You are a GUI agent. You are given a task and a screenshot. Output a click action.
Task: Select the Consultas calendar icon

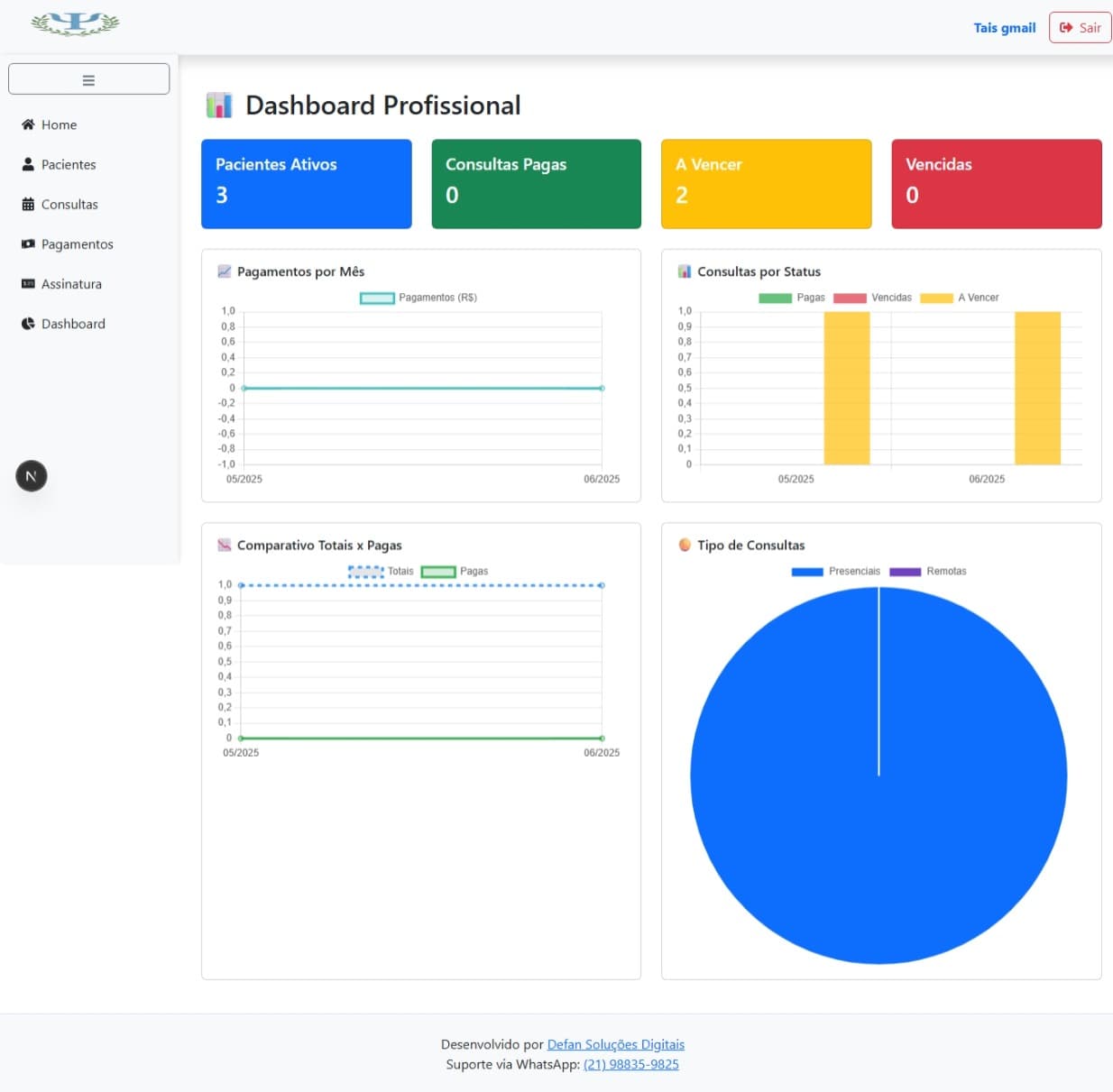(28, 204)
